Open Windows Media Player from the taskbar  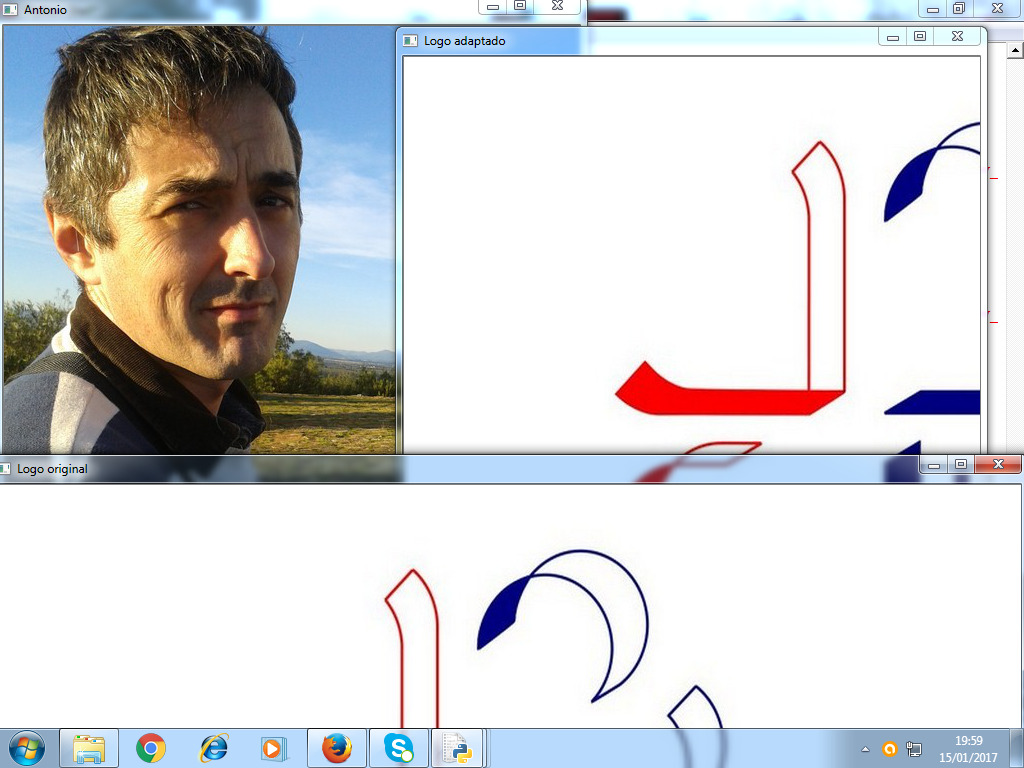[x=274, y=748]
